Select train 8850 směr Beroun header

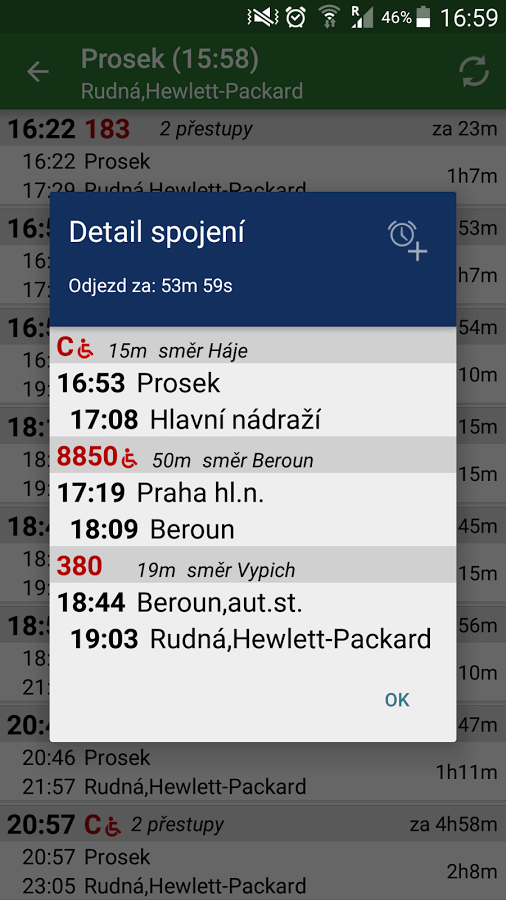click(253, 458)
